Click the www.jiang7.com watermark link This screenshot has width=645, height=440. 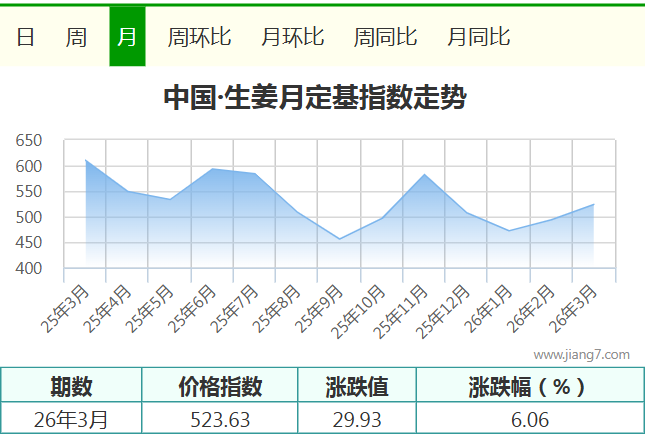(x=581, y=354)
